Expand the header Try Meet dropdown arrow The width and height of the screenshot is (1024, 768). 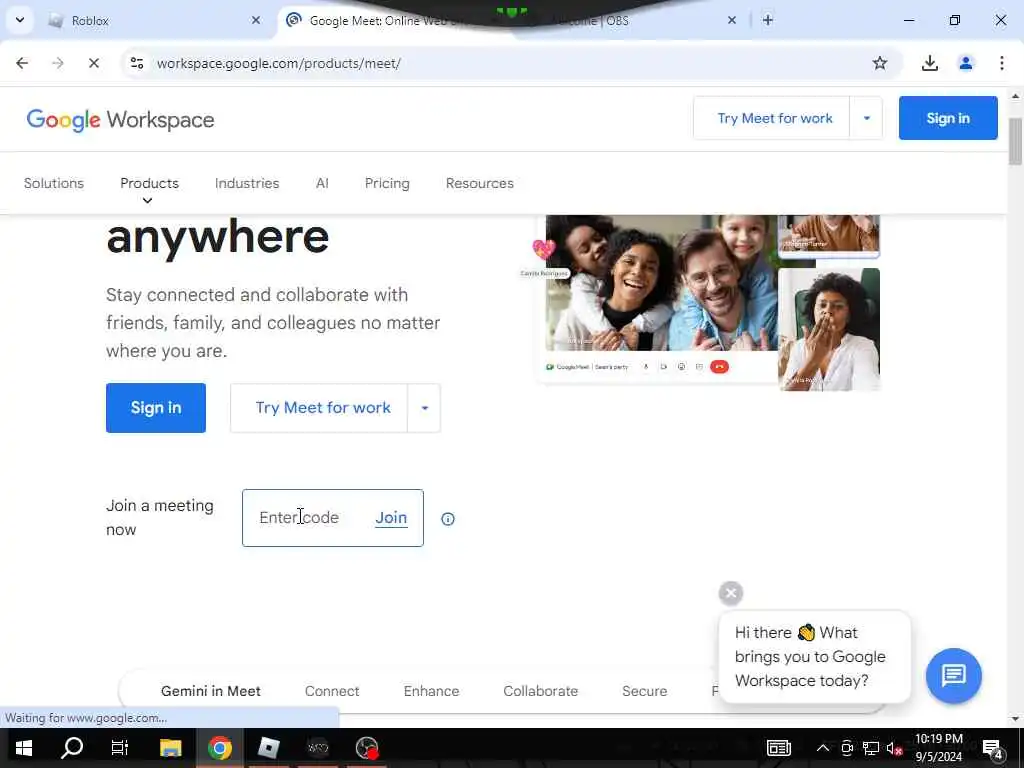867,118
